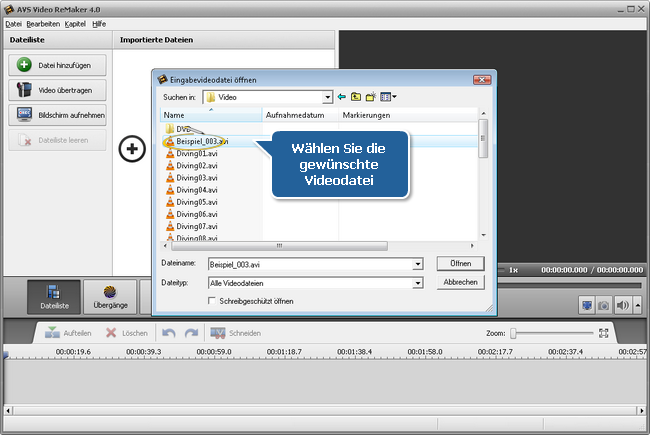Image resolution: width=650 pixels, height=435 pixels.
Task: Open the Kapitel menu
Action: (x=75, y=23)
